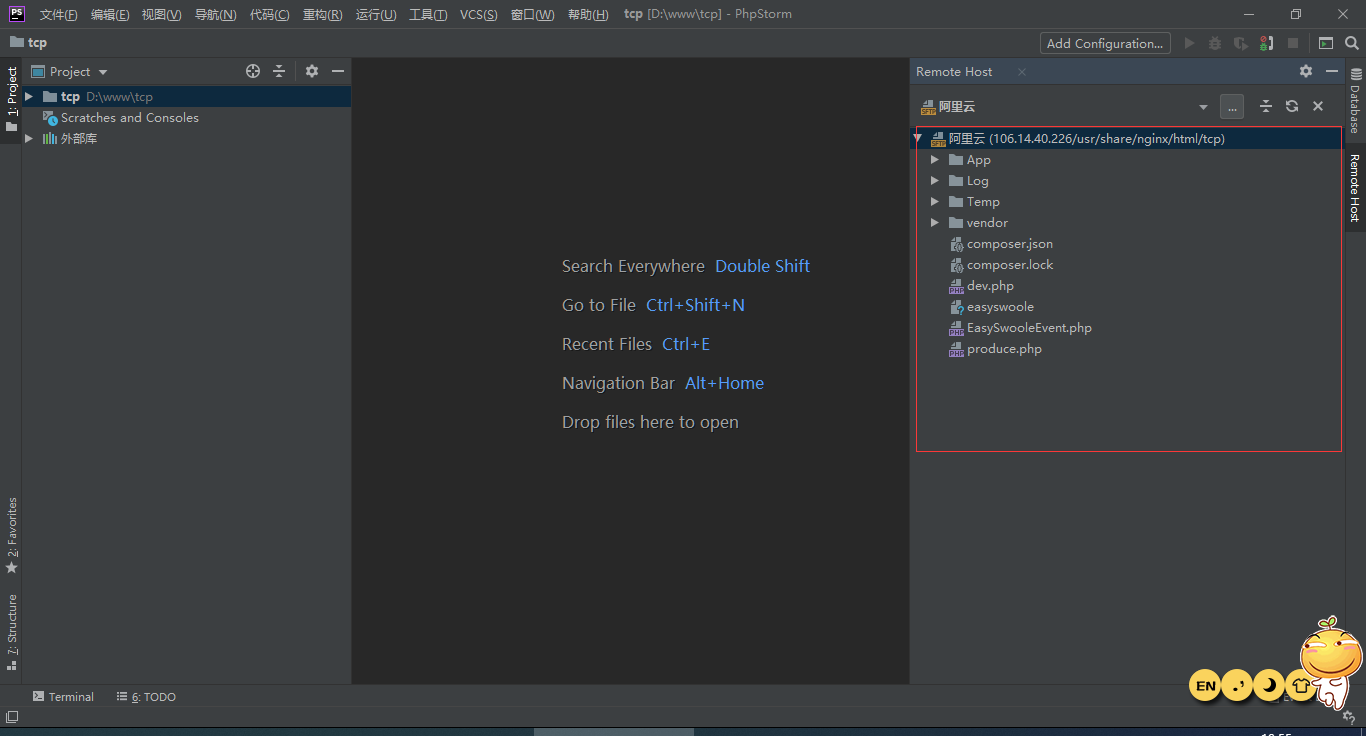Click Run with Coverage icon
1366x736 pixels.
point(1241,43)
